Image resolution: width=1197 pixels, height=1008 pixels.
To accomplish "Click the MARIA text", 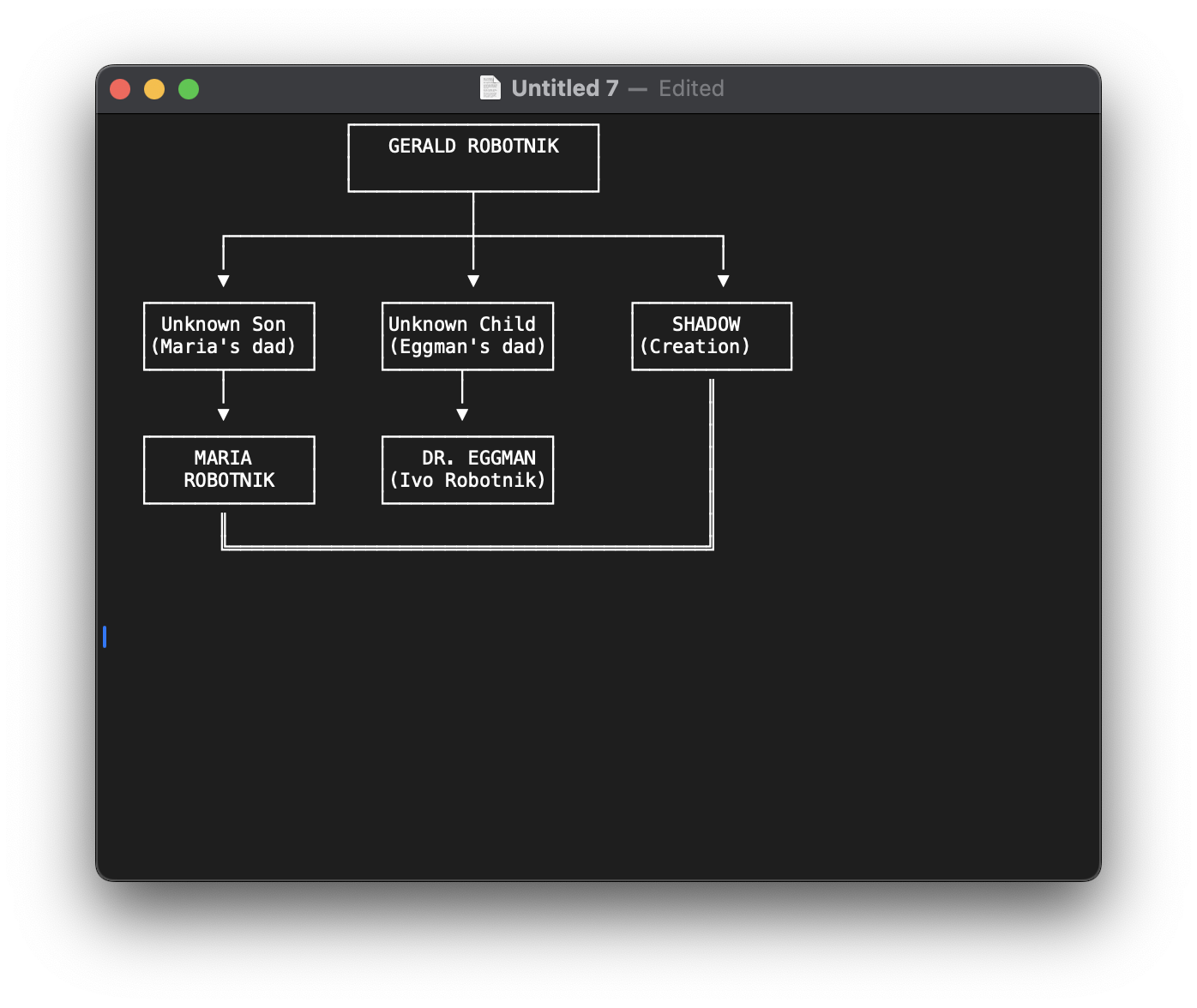I will (x=223, y=458).
